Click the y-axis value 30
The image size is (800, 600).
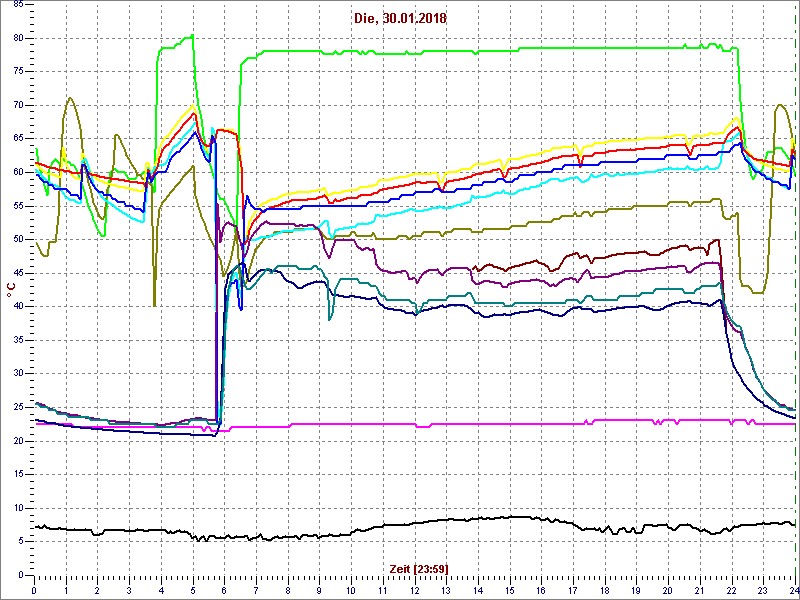click(x=18, y=373)
